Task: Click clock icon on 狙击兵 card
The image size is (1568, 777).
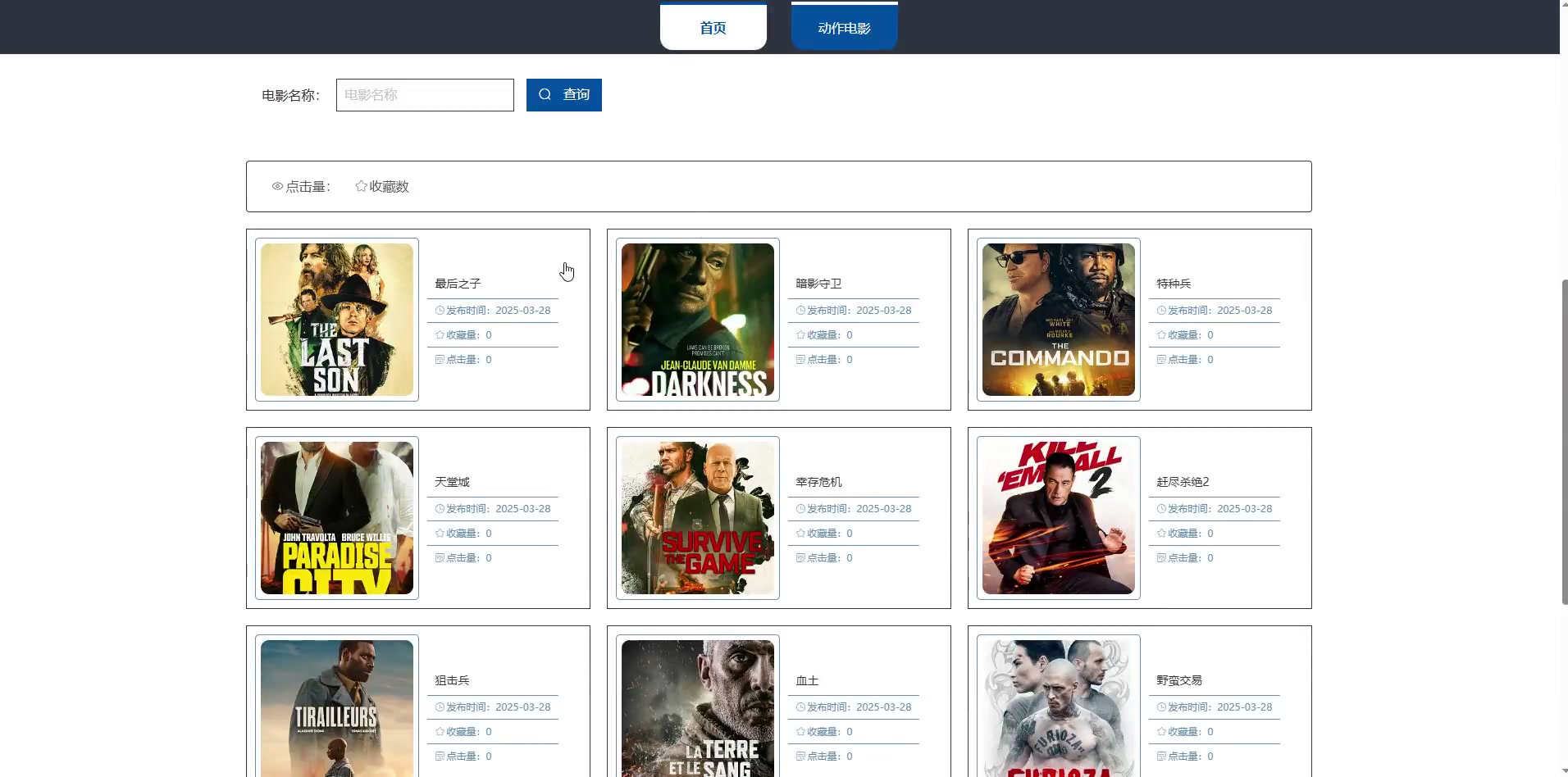Action: [x=440, y=707]
